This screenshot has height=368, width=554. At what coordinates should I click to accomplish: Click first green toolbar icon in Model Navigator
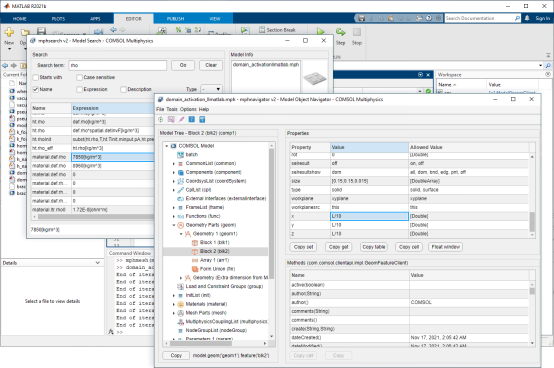pos(161,120)
